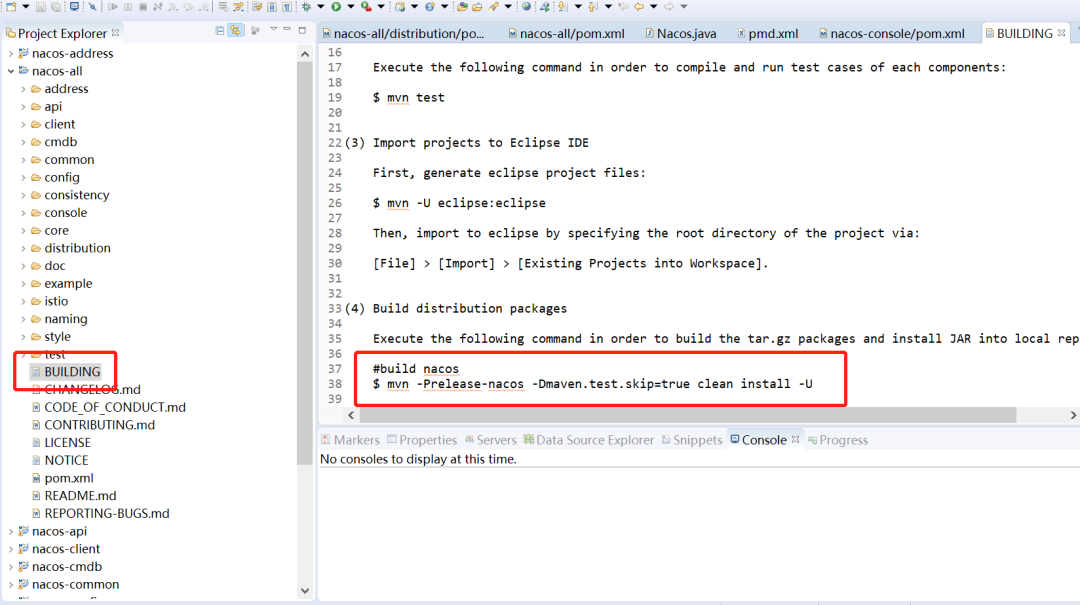Switch to the pmd.xml editor tab
The width and height of the screenshot is (1080, 605).
pyautogui.click(x=767, y=33)
